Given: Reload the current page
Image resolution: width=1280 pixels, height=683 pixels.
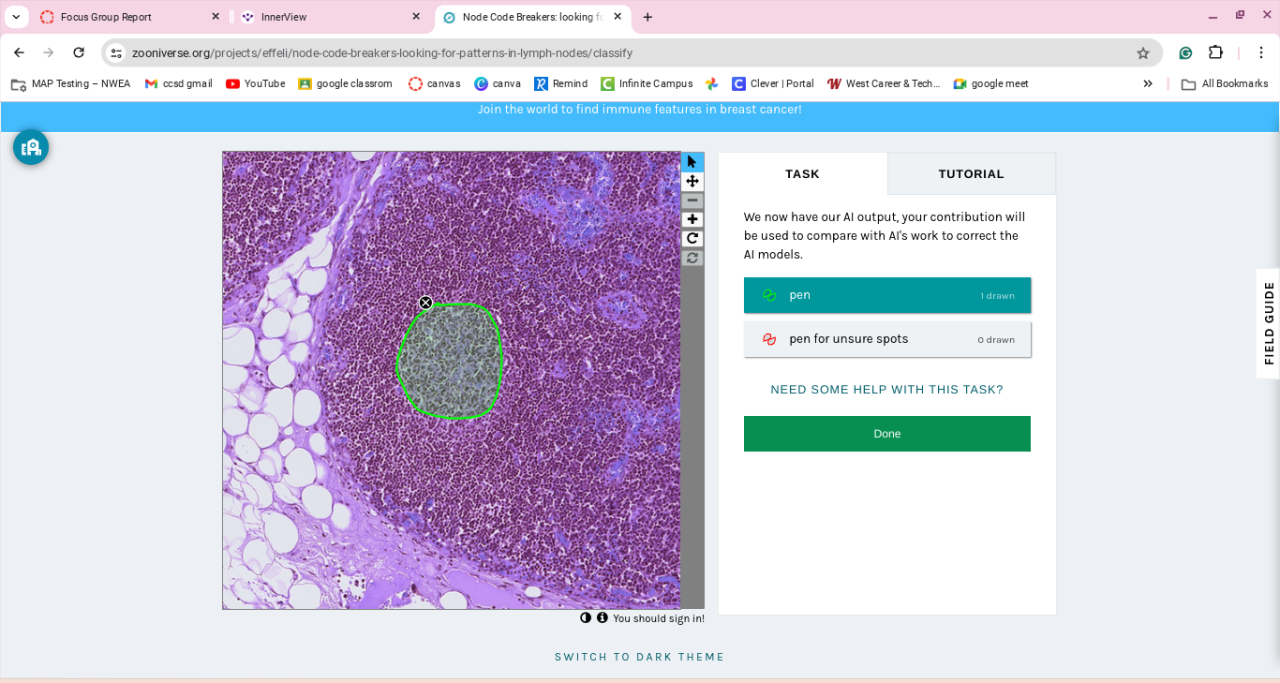Looking at the screenshot, I should (x=79, y=53).
